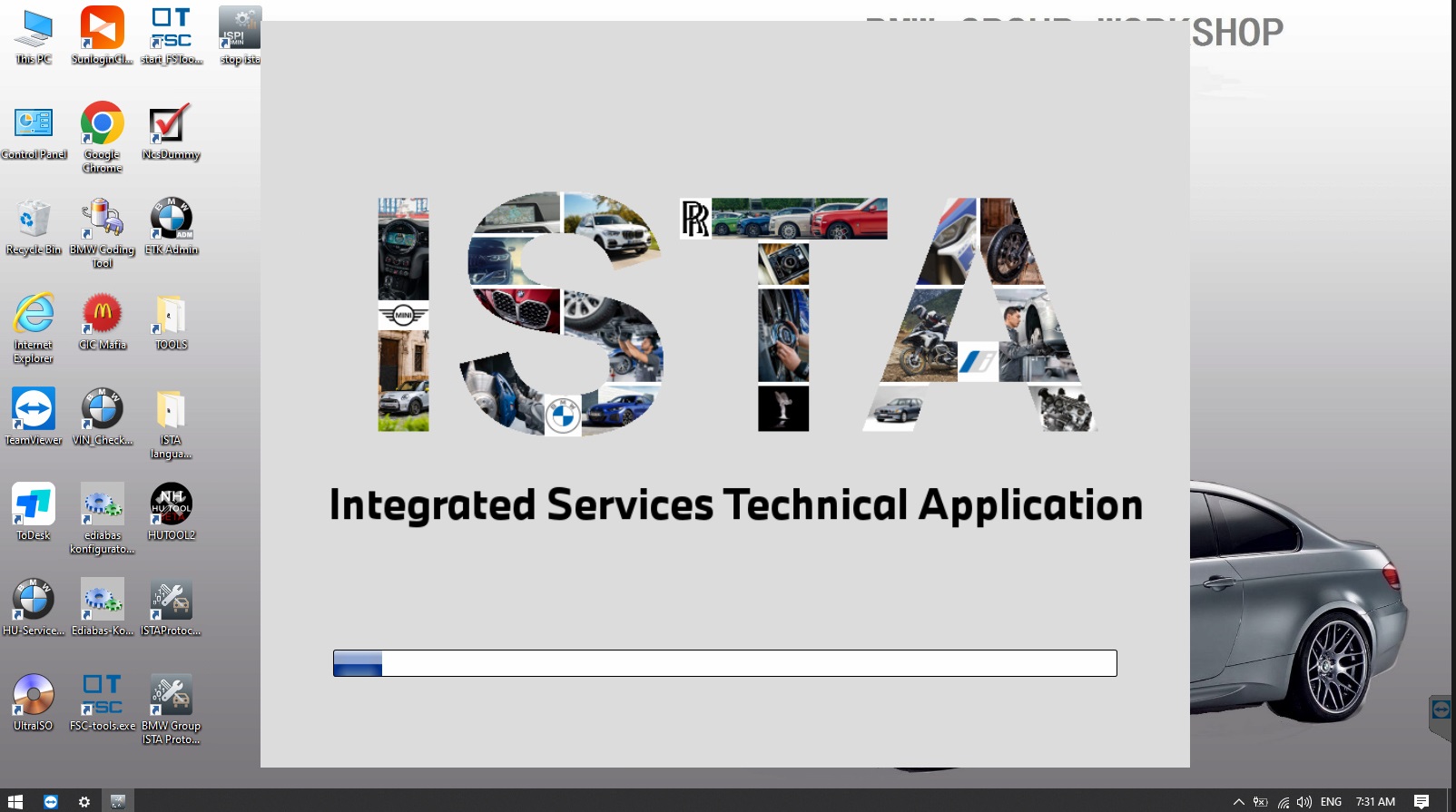Click the volume speaker tray icon
The height and width of the screenshot is (812, 1456).
(1304, 802)
